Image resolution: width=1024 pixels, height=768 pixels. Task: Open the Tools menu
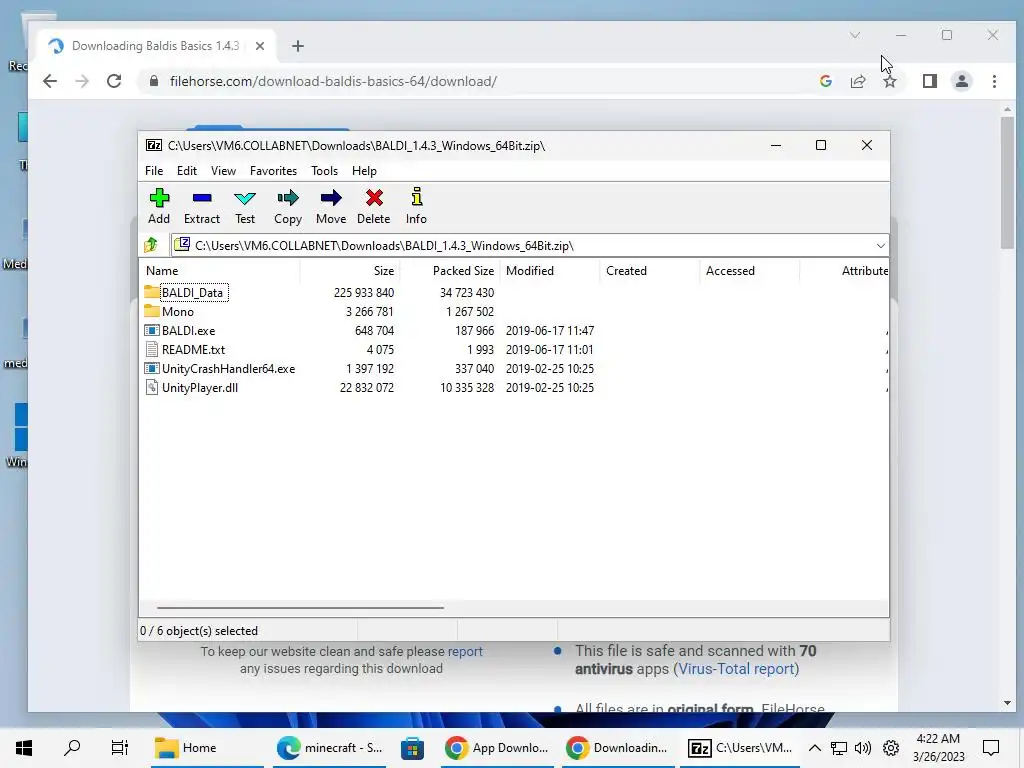[325, 171]
